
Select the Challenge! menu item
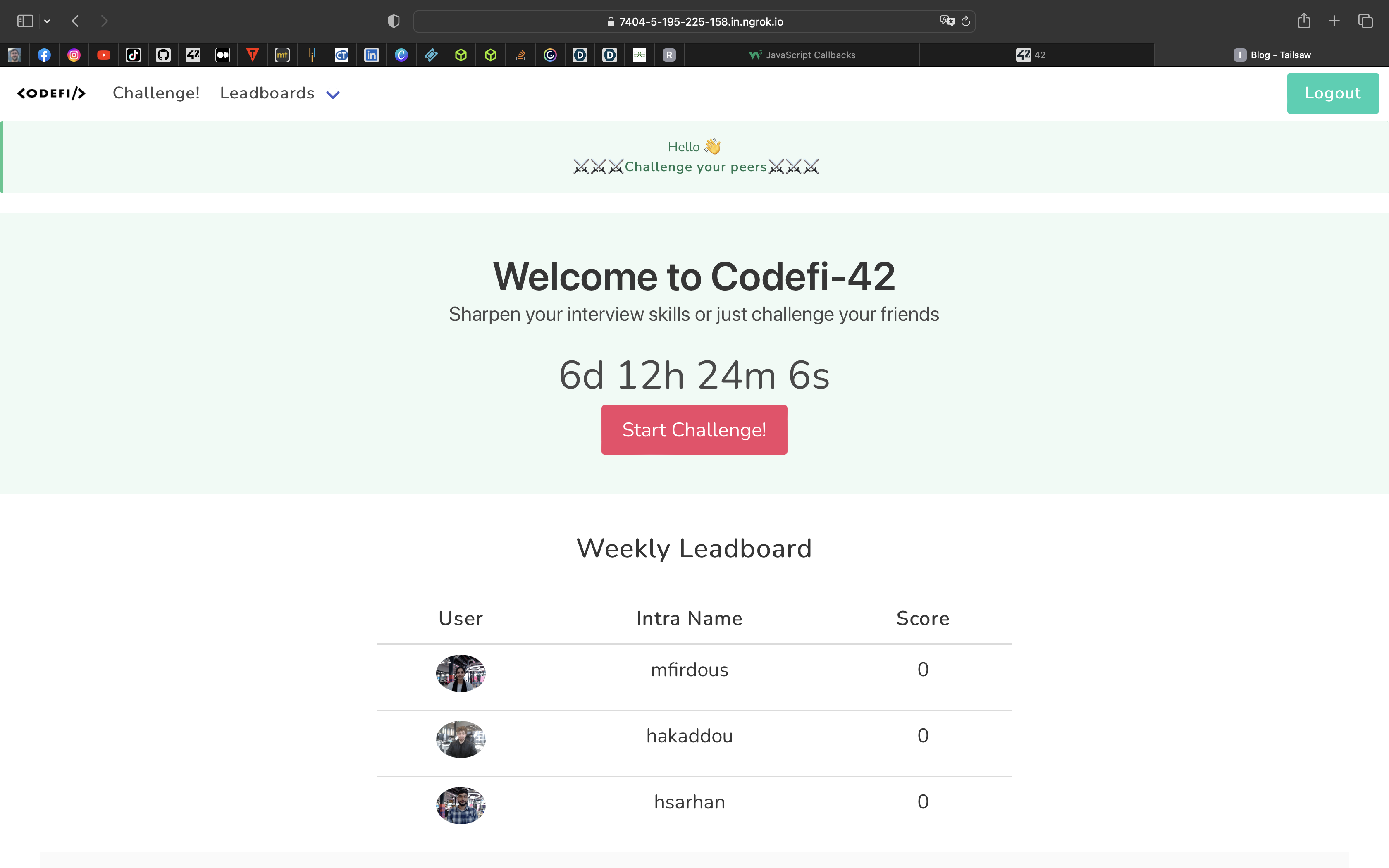(156, 93)
